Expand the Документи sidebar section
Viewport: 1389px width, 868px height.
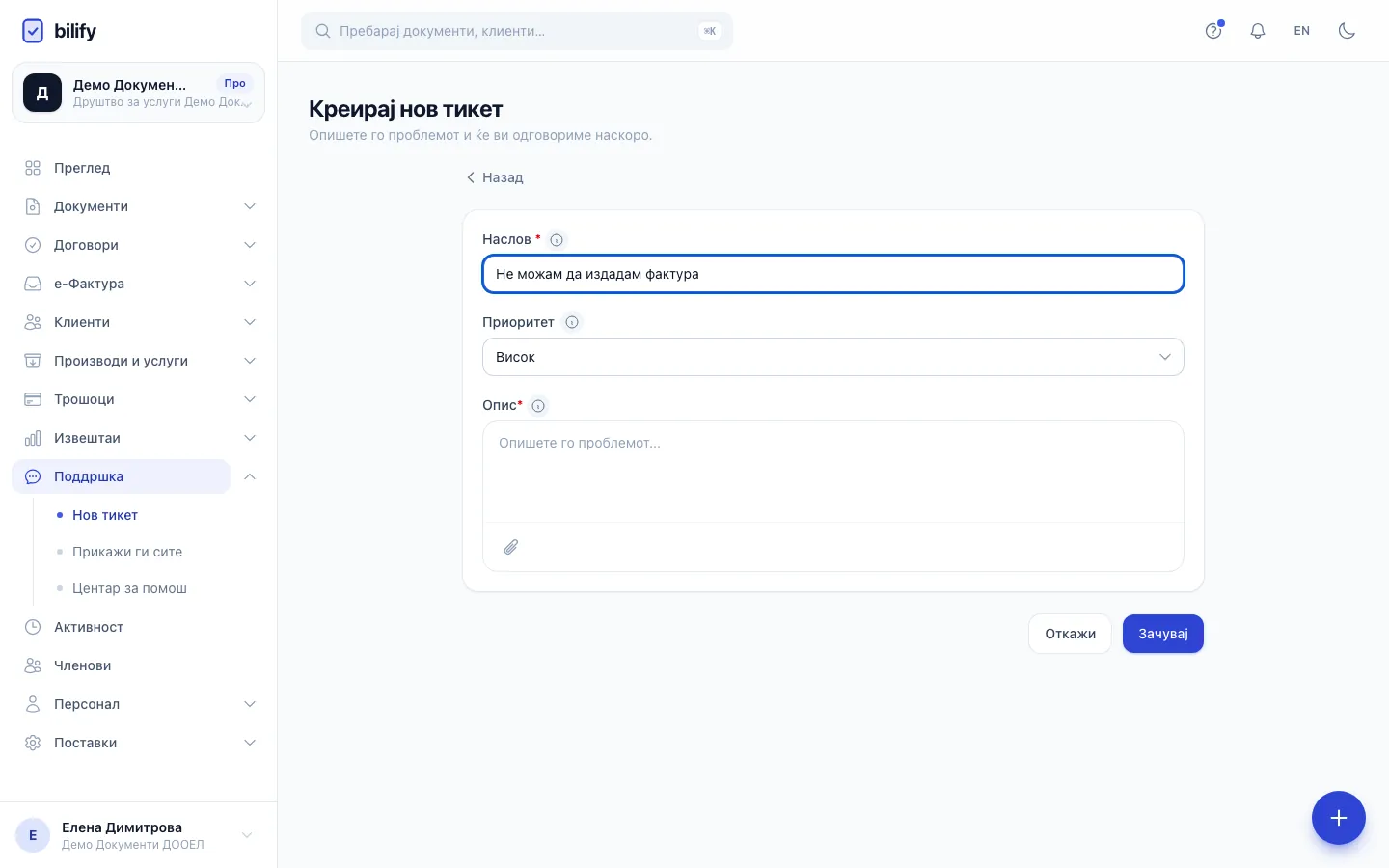[139, 206]
